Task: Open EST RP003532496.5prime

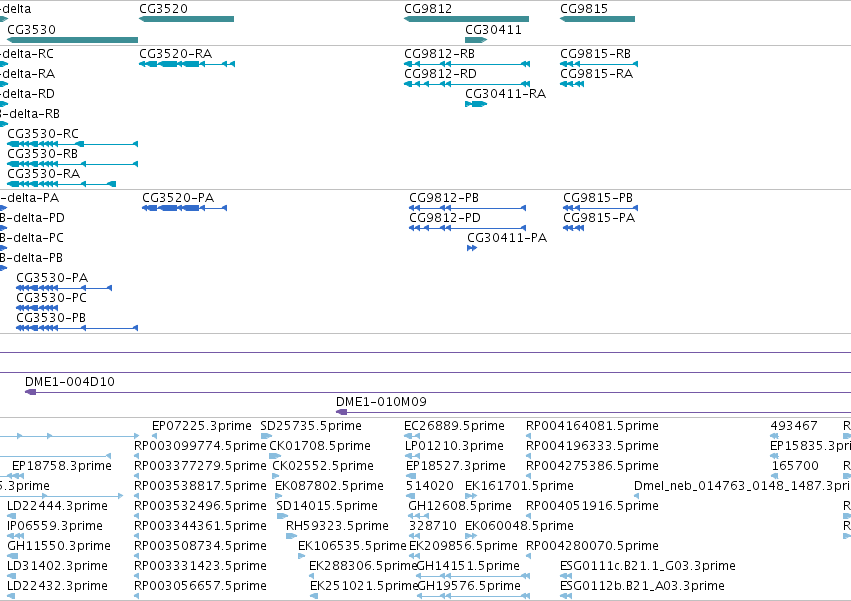Action: [x=200, y=506]
